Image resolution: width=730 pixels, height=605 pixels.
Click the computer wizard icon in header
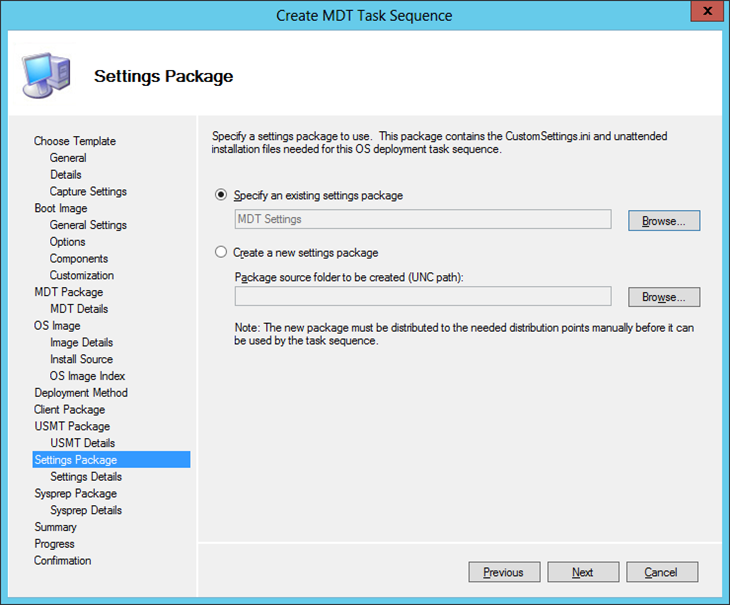[45, 75]
